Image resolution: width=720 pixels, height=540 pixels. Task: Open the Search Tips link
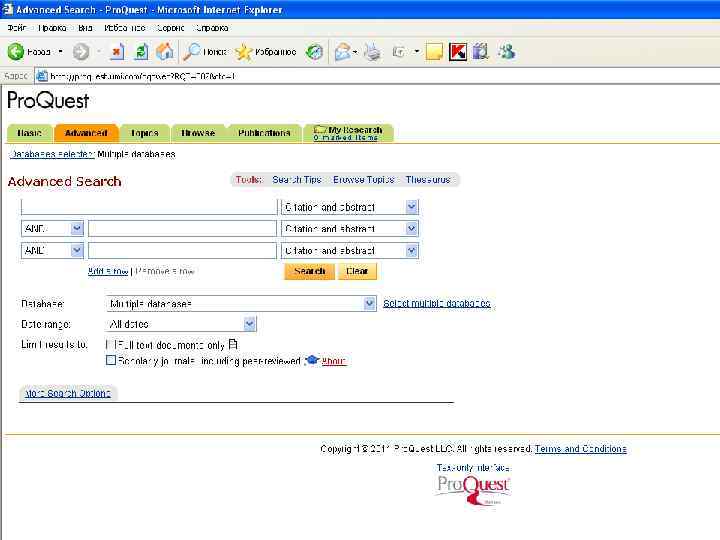coord(297,180)
